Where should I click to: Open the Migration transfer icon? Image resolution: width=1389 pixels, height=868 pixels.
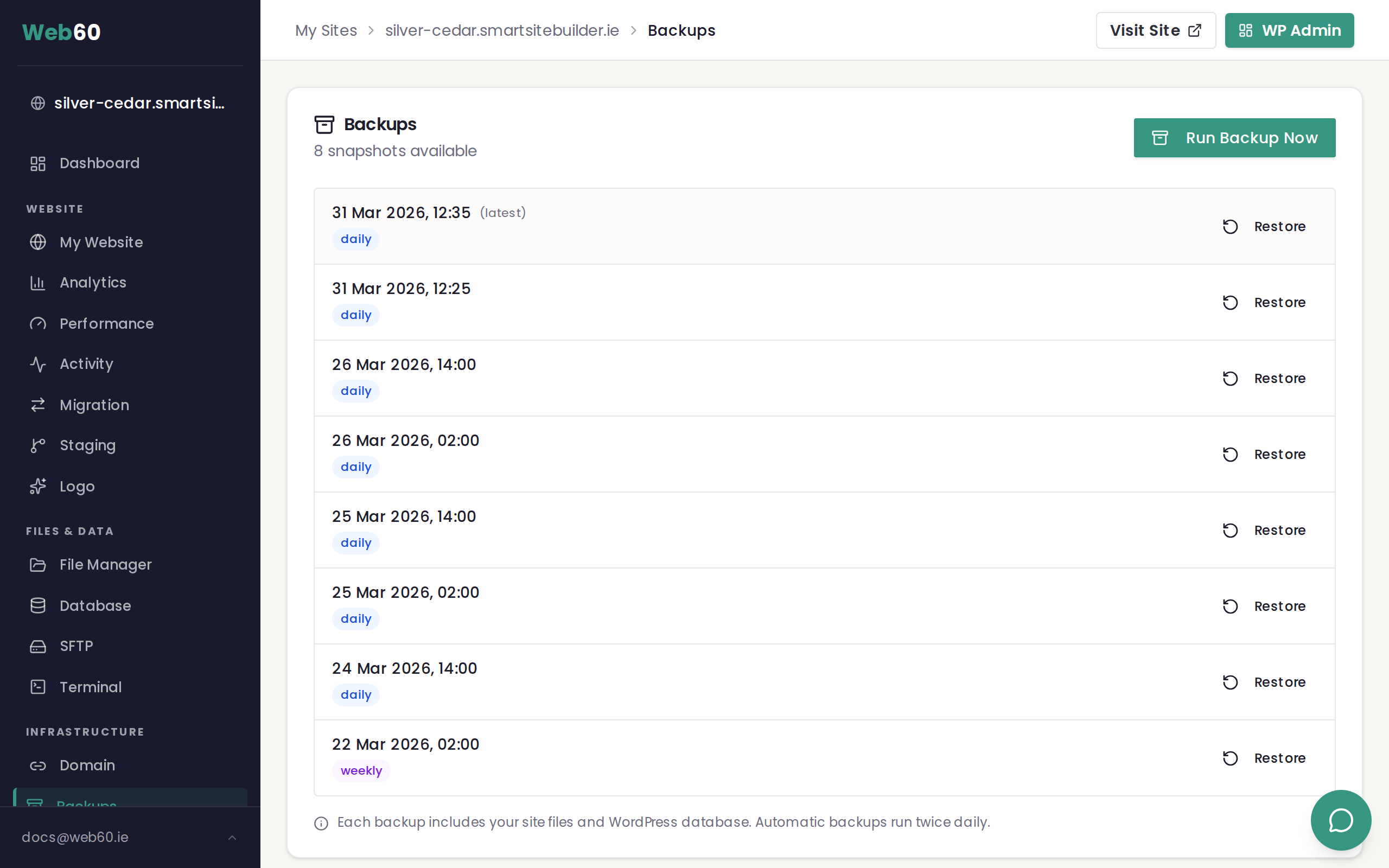(38, 405)
